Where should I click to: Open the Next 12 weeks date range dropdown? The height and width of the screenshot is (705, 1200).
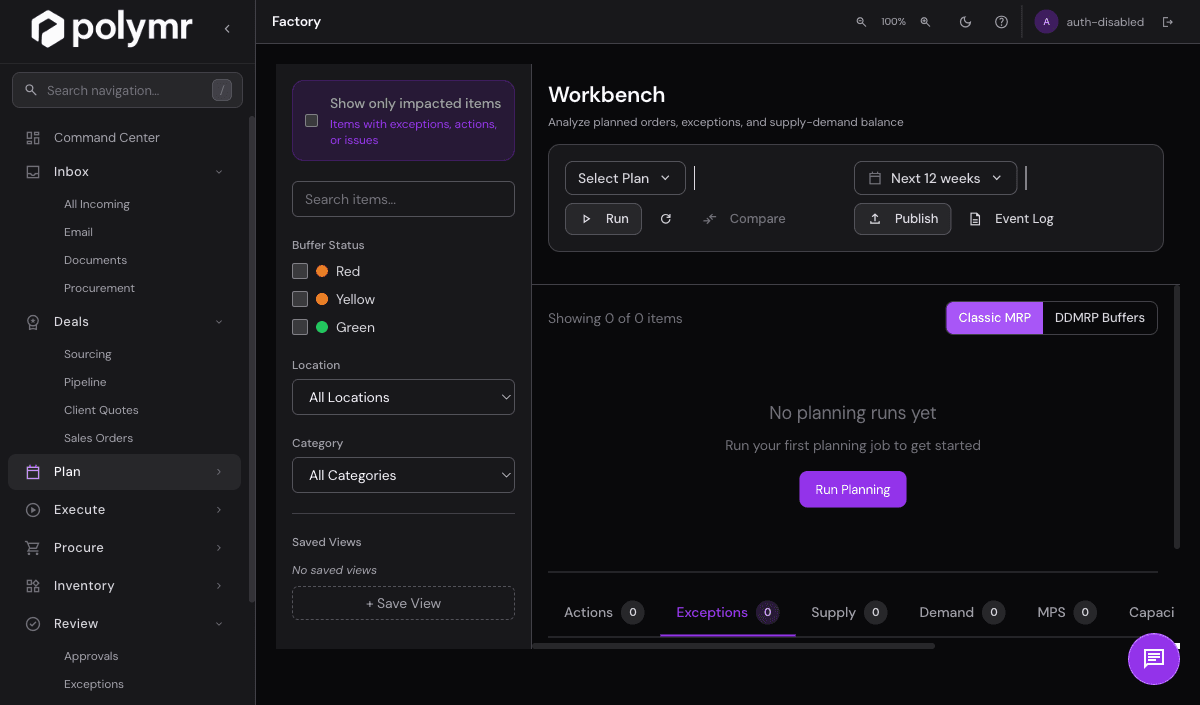935,178
